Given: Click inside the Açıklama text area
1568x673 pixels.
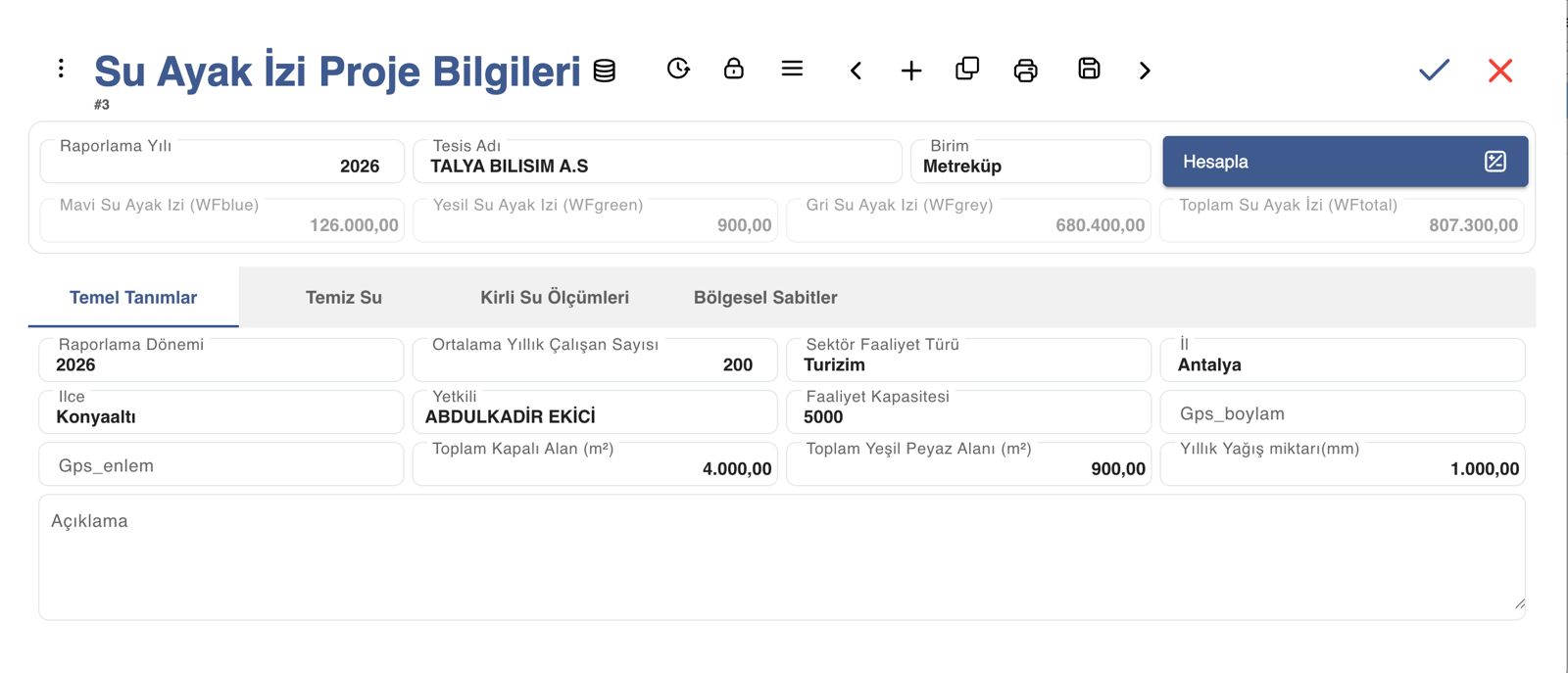Looking at the screenshot, I should point(782,557).
